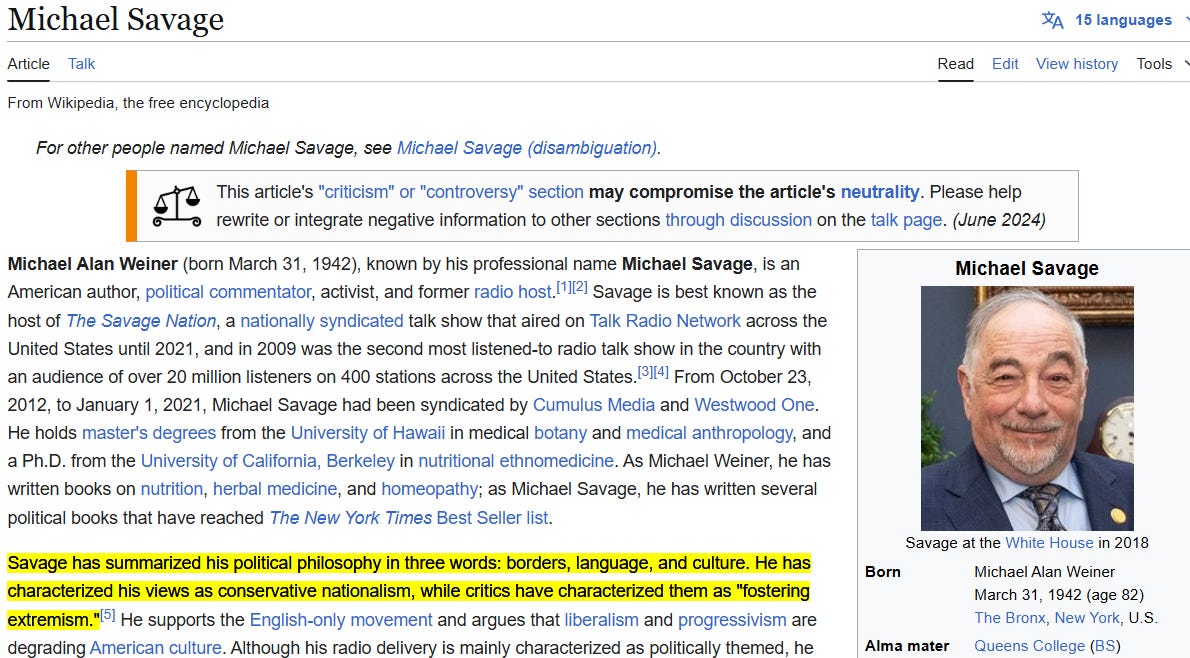Follow the homeopathy link

click(x=430, y=490)
